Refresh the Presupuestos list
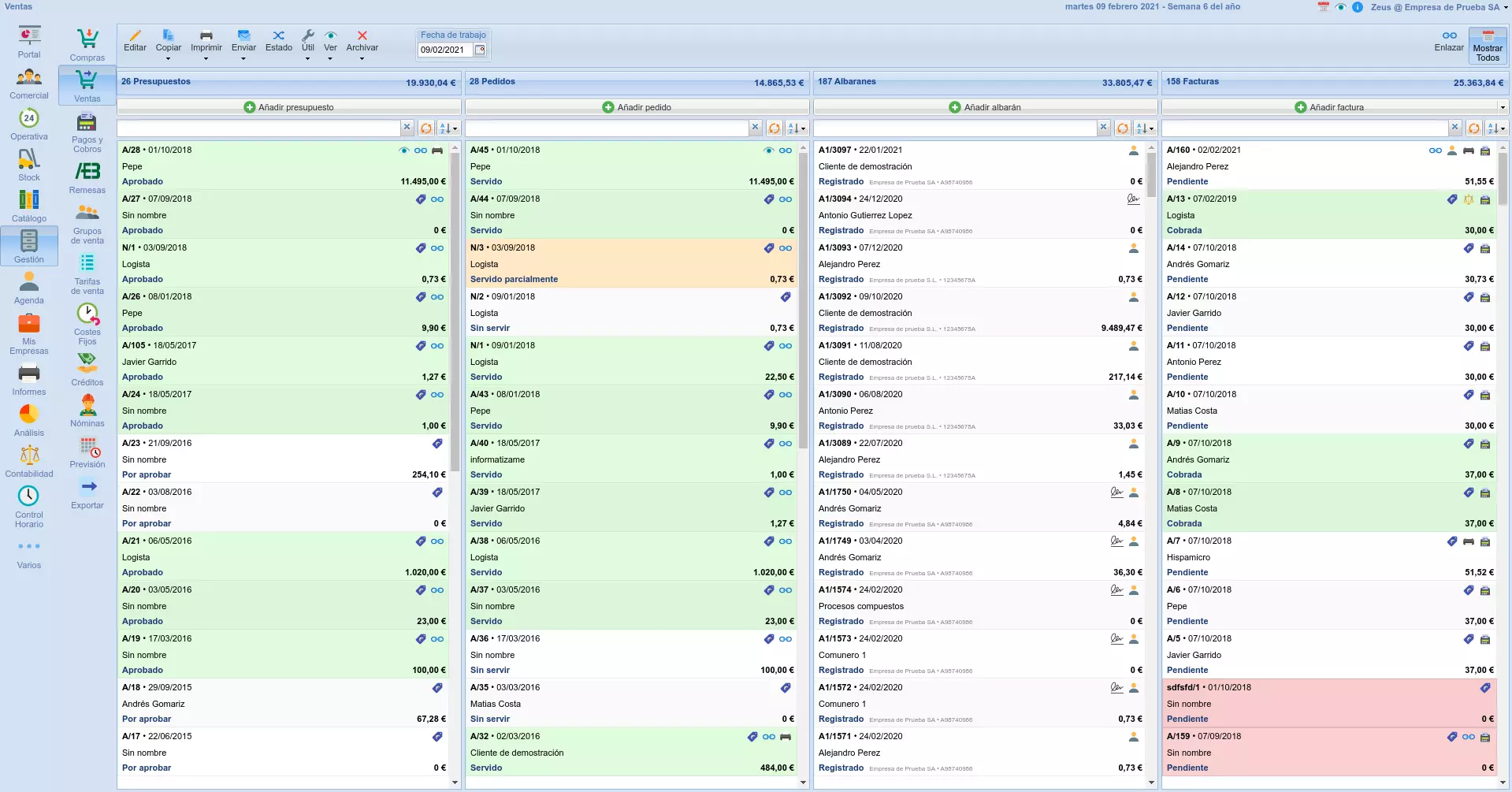This screenshot has width=1512, height=792. click(426, 128)
